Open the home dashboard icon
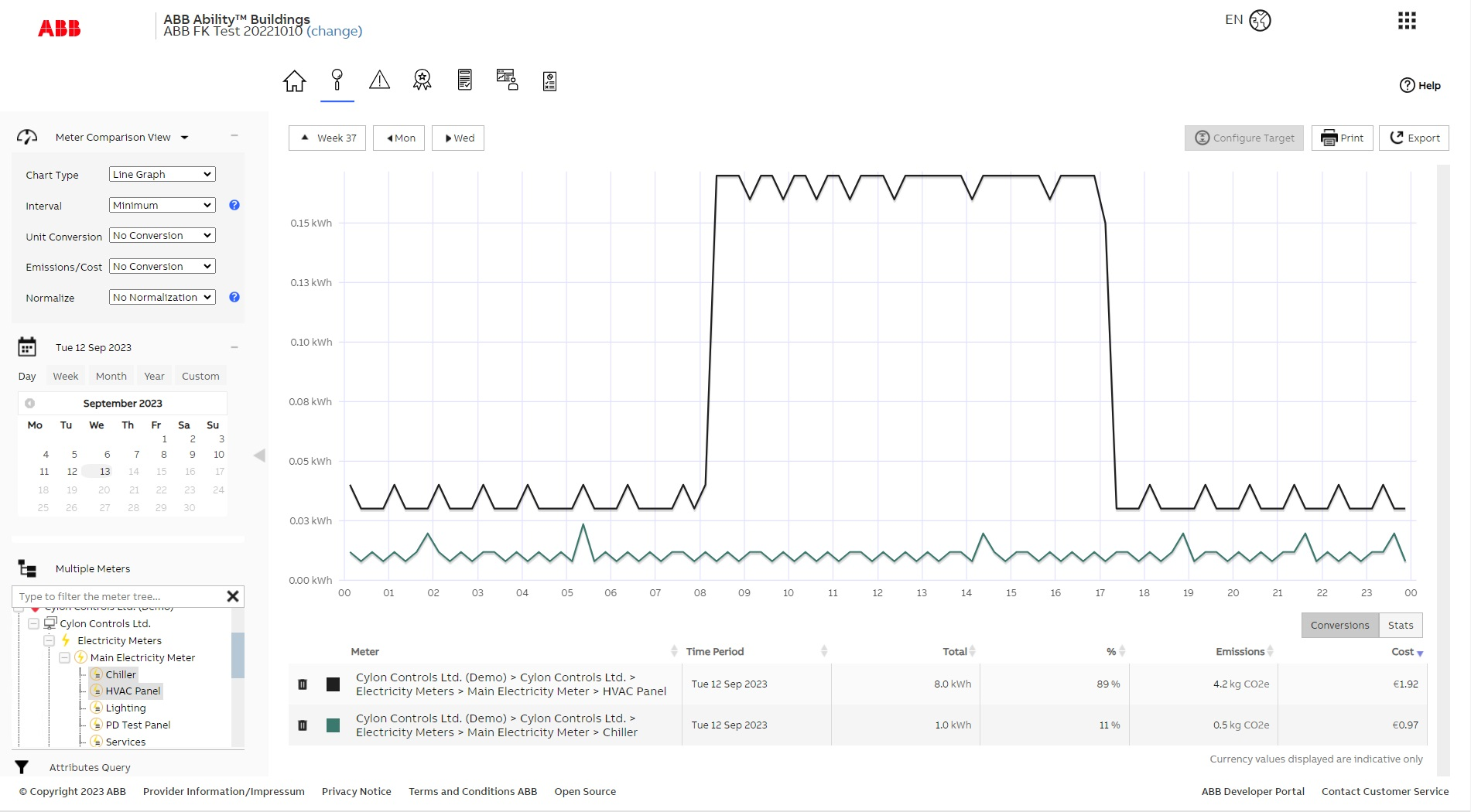 (294, 80)
